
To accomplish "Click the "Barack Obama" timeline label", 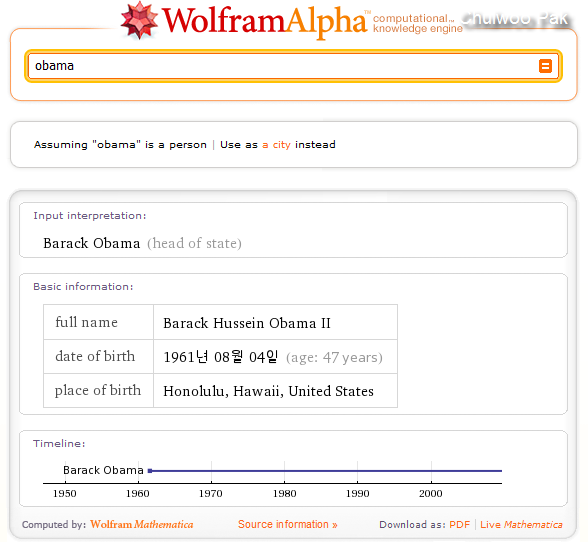I will [103, 470].
